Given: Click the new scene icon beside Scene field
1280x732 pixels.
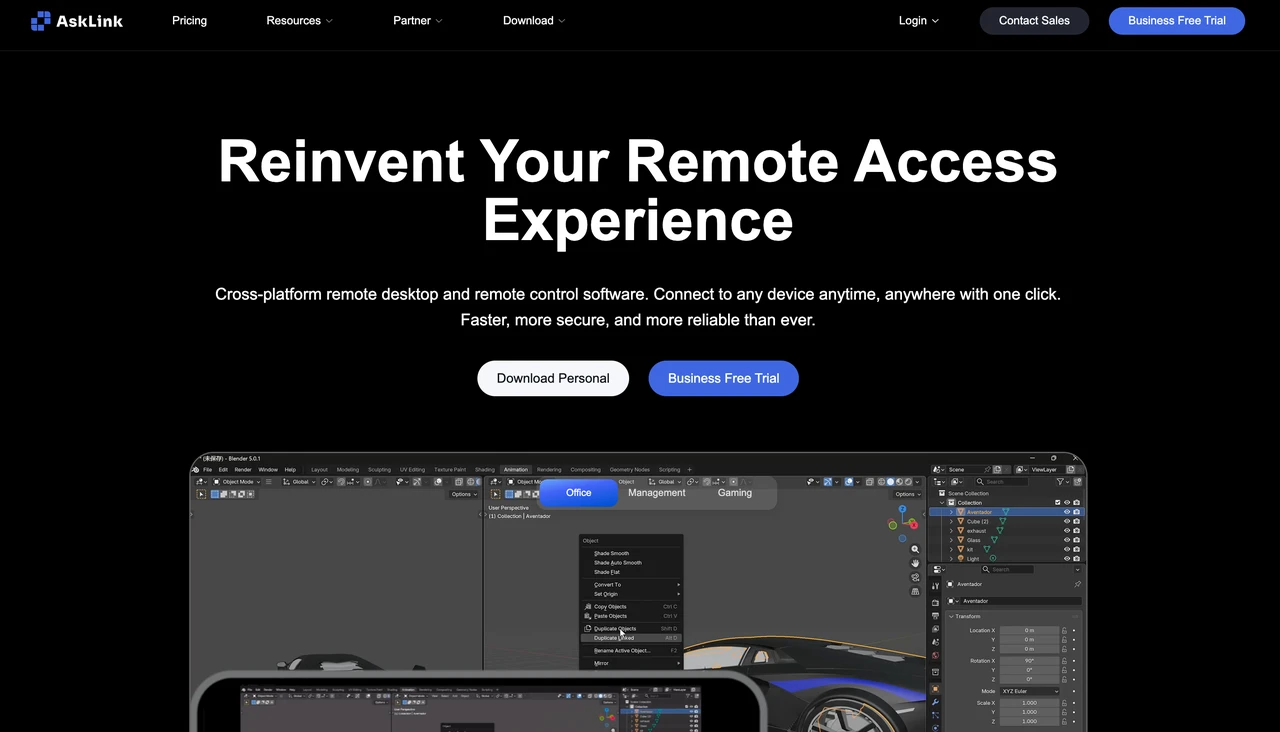Looking at the screenshot, I should pos(997,469).
